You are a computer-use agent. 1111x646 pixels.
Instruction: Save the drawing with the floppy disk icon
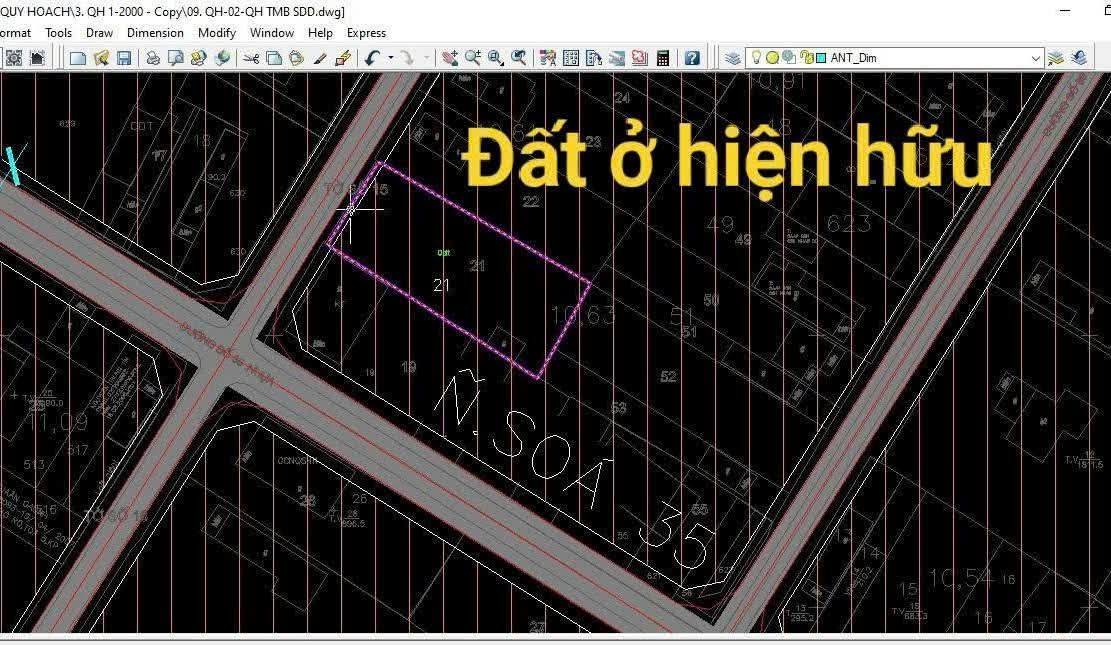[x=124, y=58]
